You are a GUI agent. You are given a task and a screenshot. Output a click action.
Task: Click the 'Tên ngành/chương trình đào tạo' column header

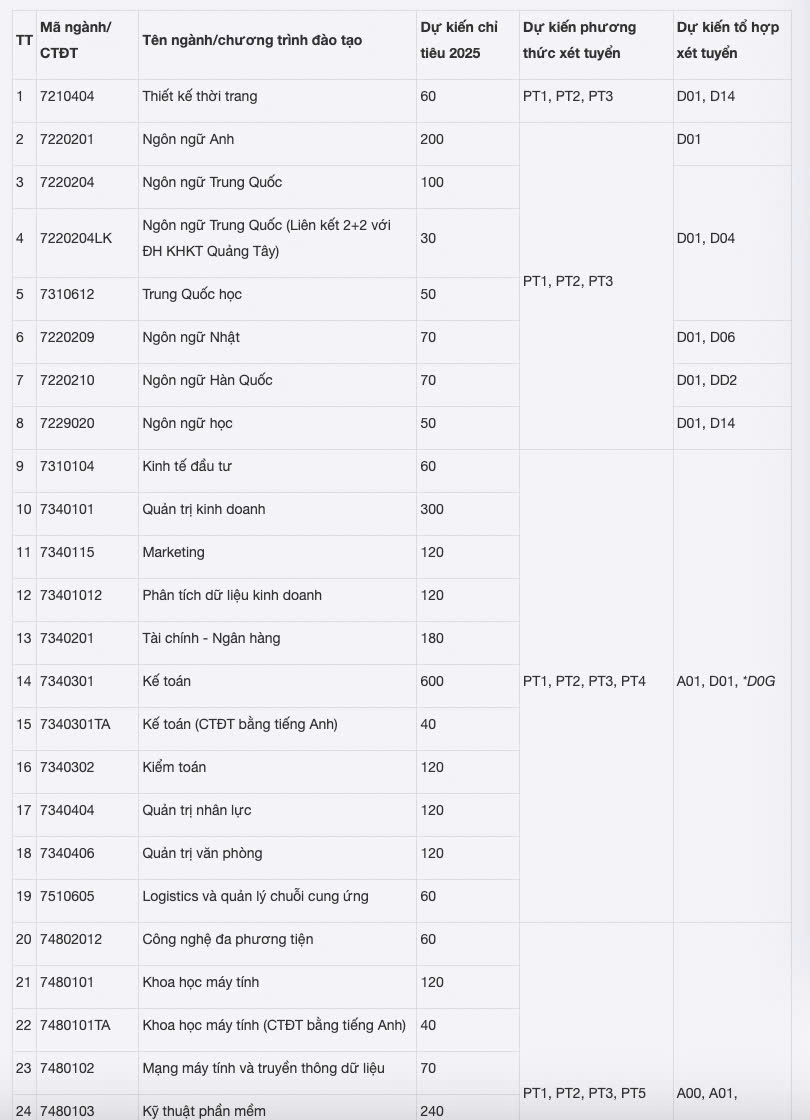(252, 40)
